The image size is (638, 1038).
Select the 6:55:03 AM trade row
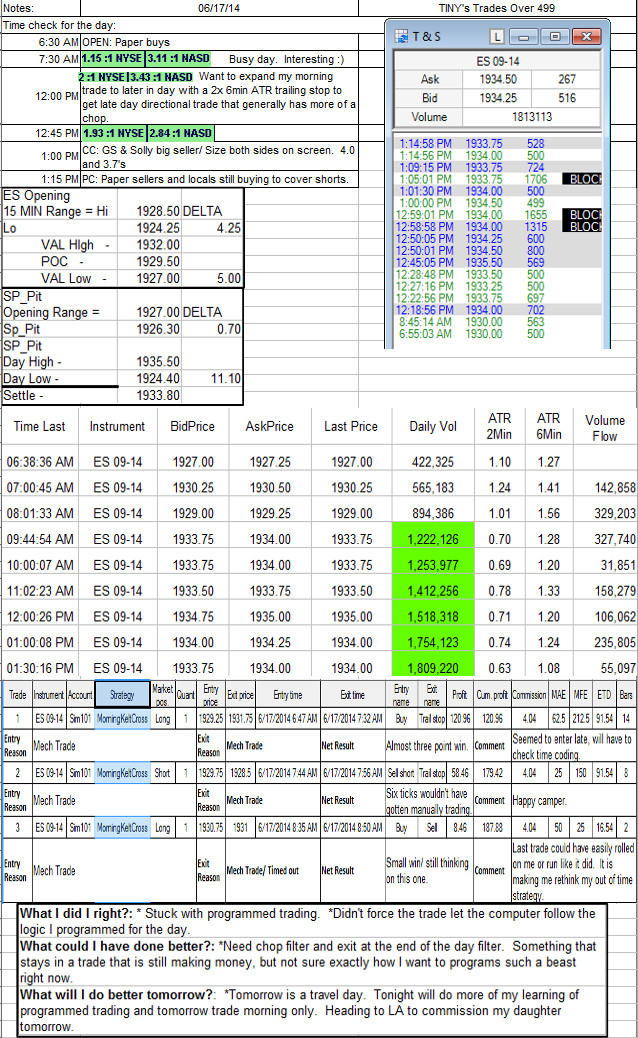click(x=498, y=334)
